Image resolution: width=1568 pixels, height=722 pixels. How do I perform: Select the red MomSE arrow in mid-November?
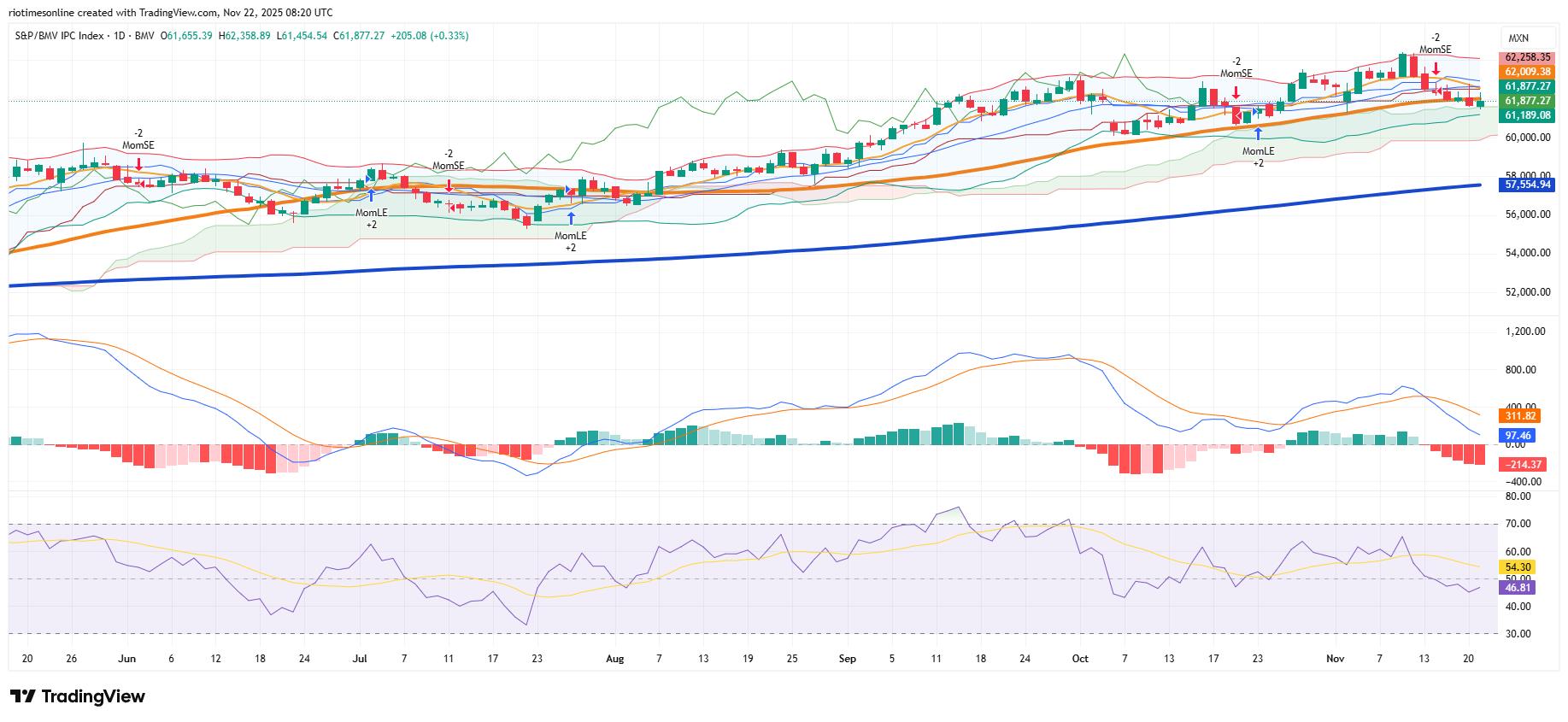pyautogui.click(x=1436, y=68)
